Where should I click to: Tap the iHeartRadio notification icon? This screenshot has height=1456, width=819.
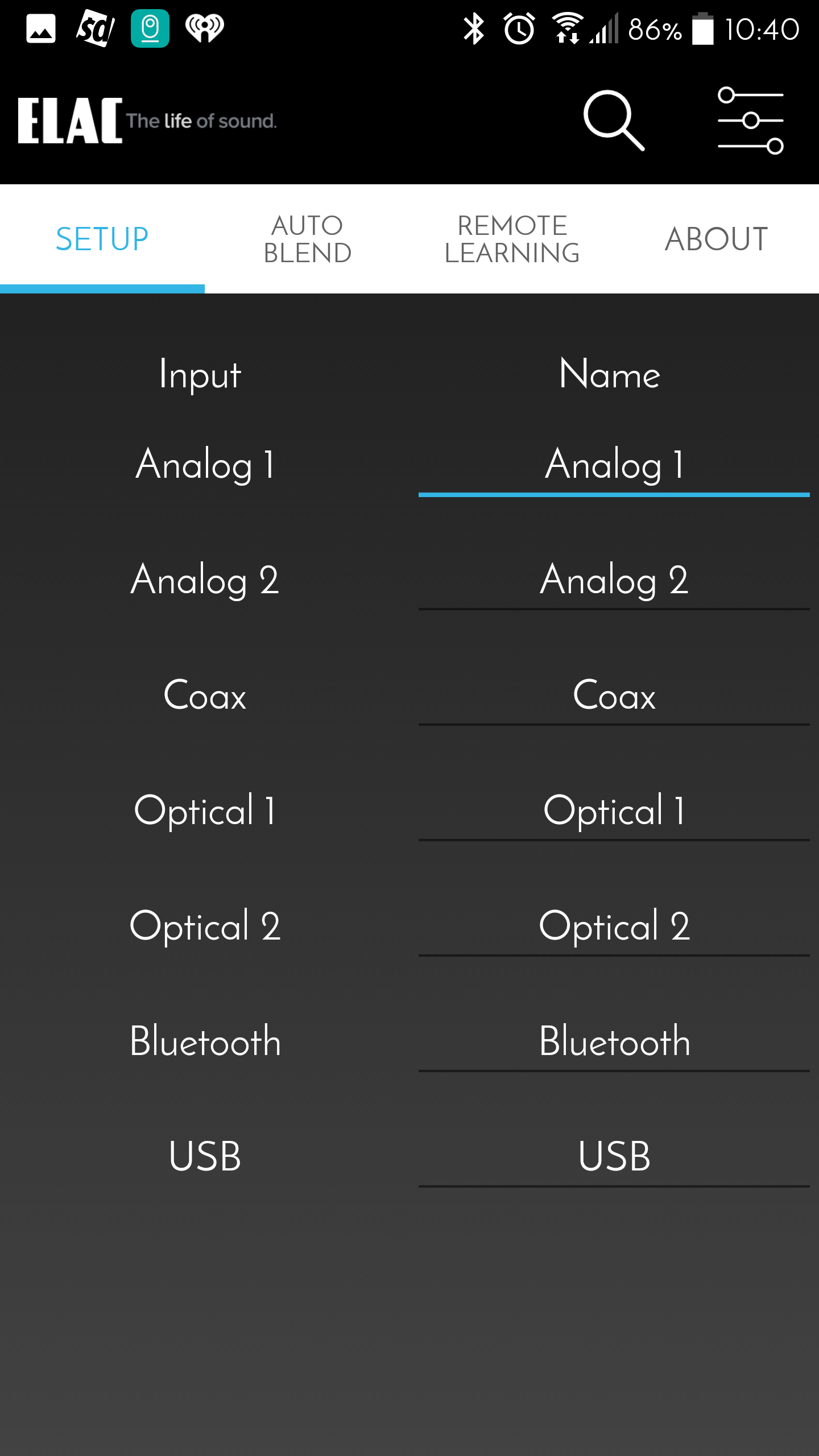point(205,28)
